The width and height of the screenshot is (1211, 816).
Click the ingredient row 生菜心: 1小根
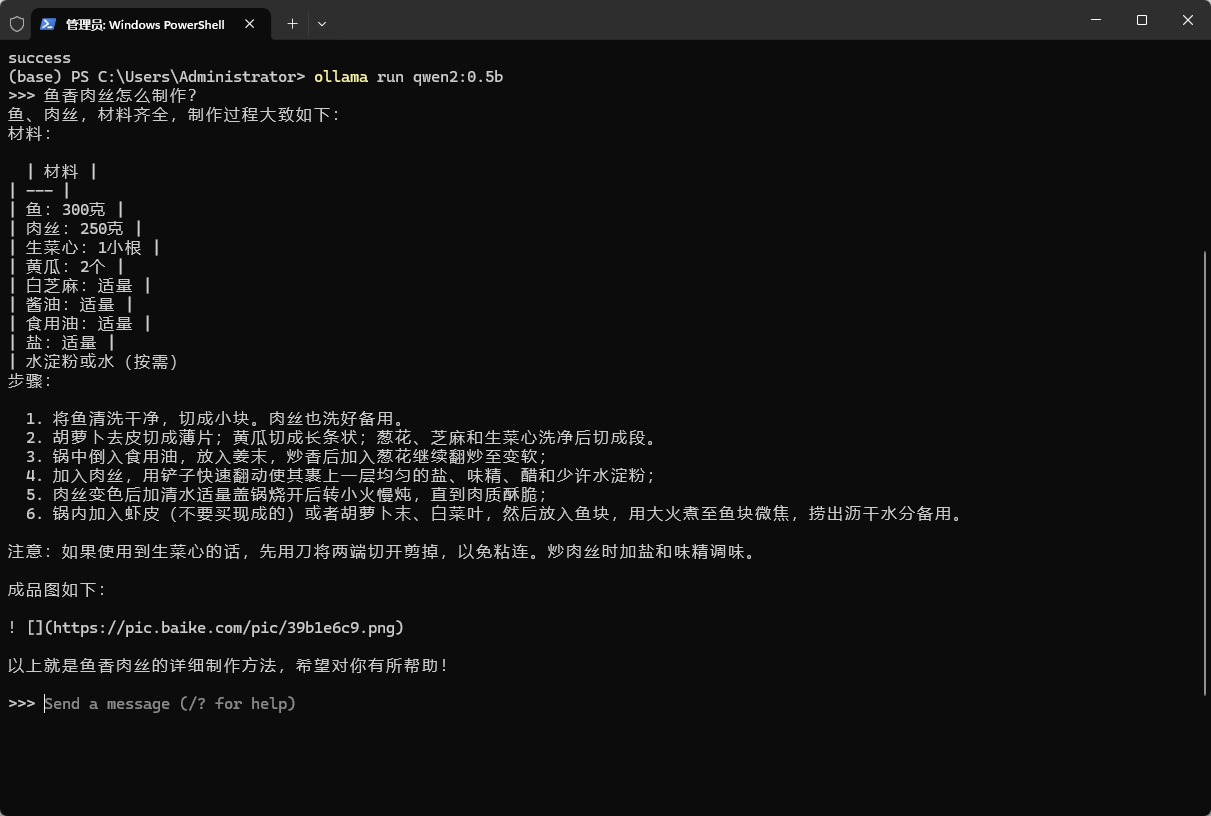(84, 248)
